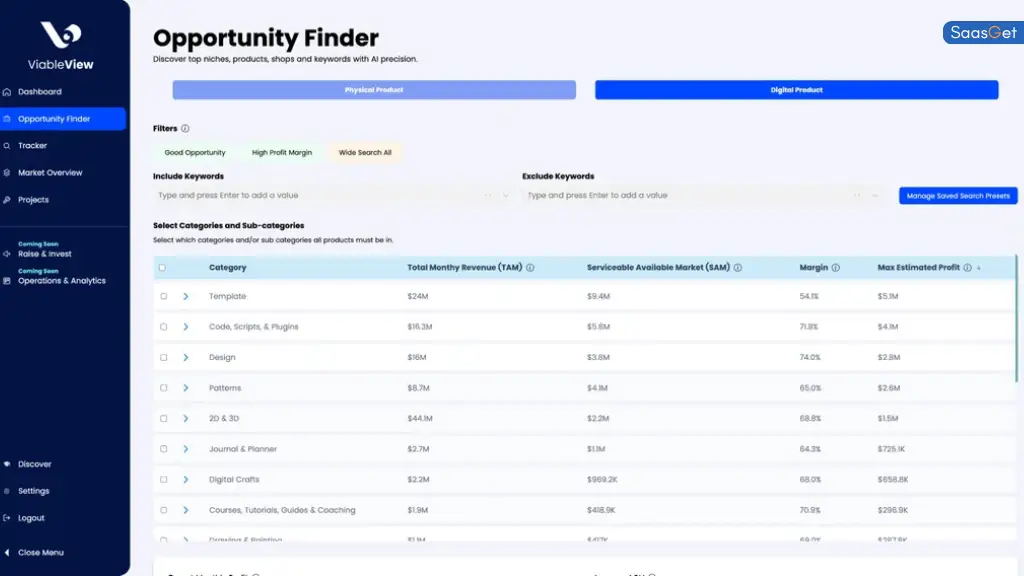Click the info icon beside Margin header
This screenshot has height=576, width=1024.
coord(836,268)
